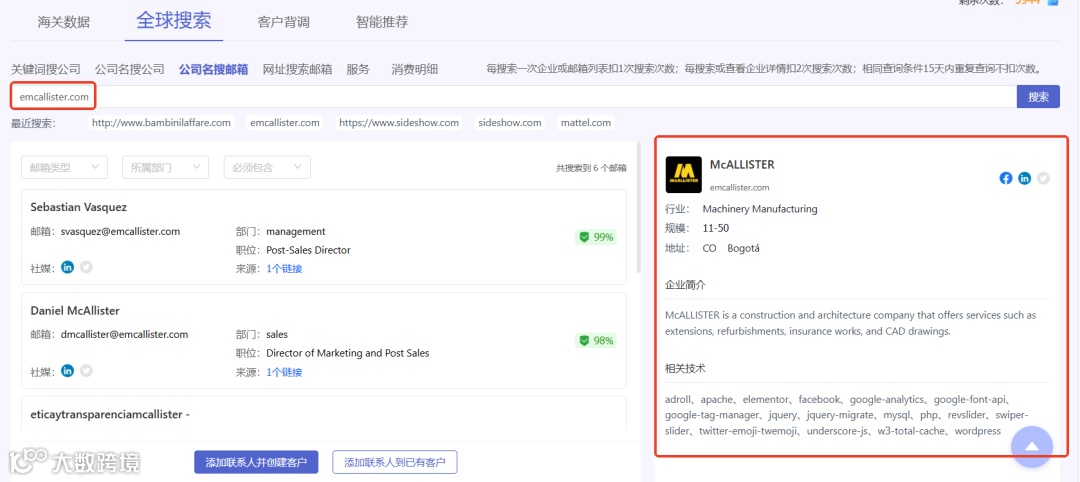Click the name Daniel McAllister
The height and width of the screenshot is (482, 1080).
pos(75,311)
